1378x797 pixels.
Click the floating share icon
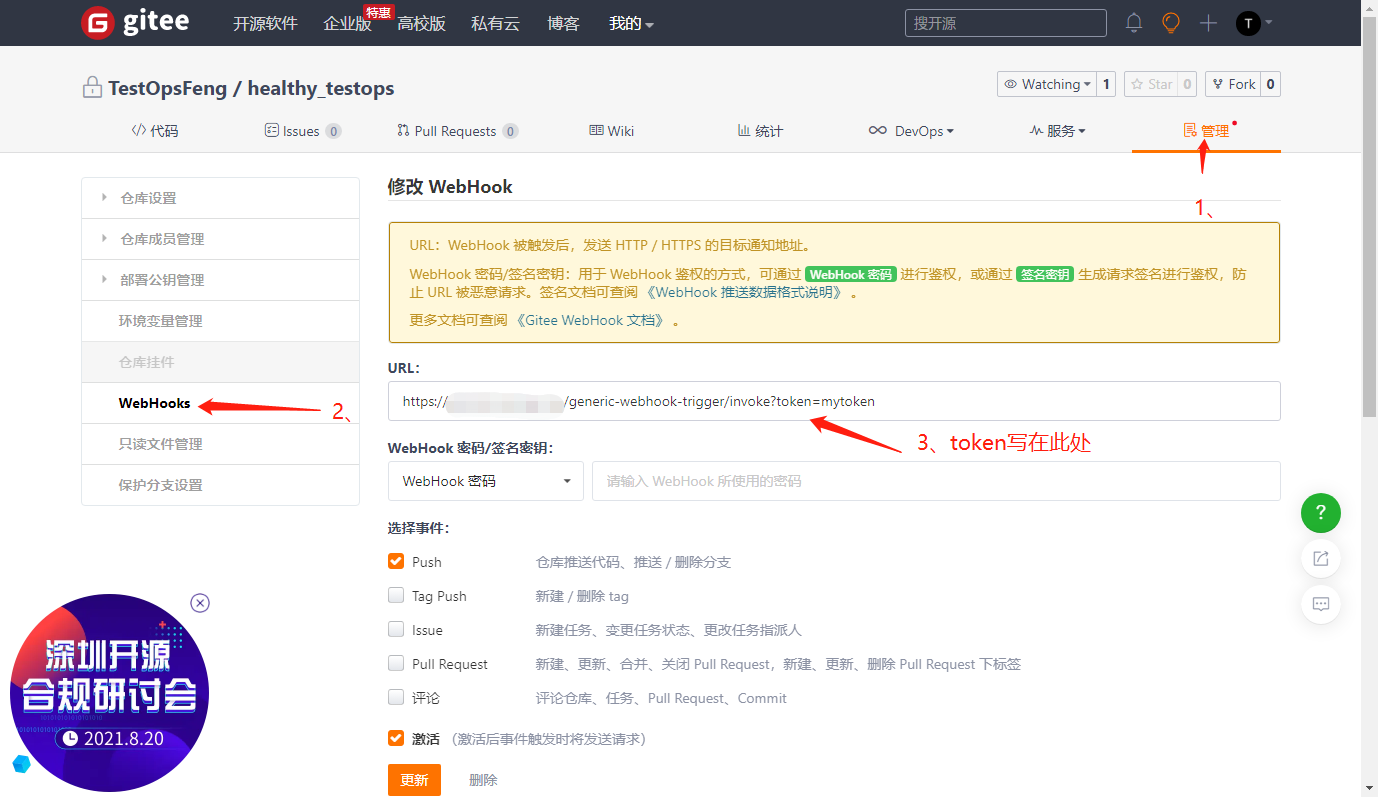[x=1321, y=558]
